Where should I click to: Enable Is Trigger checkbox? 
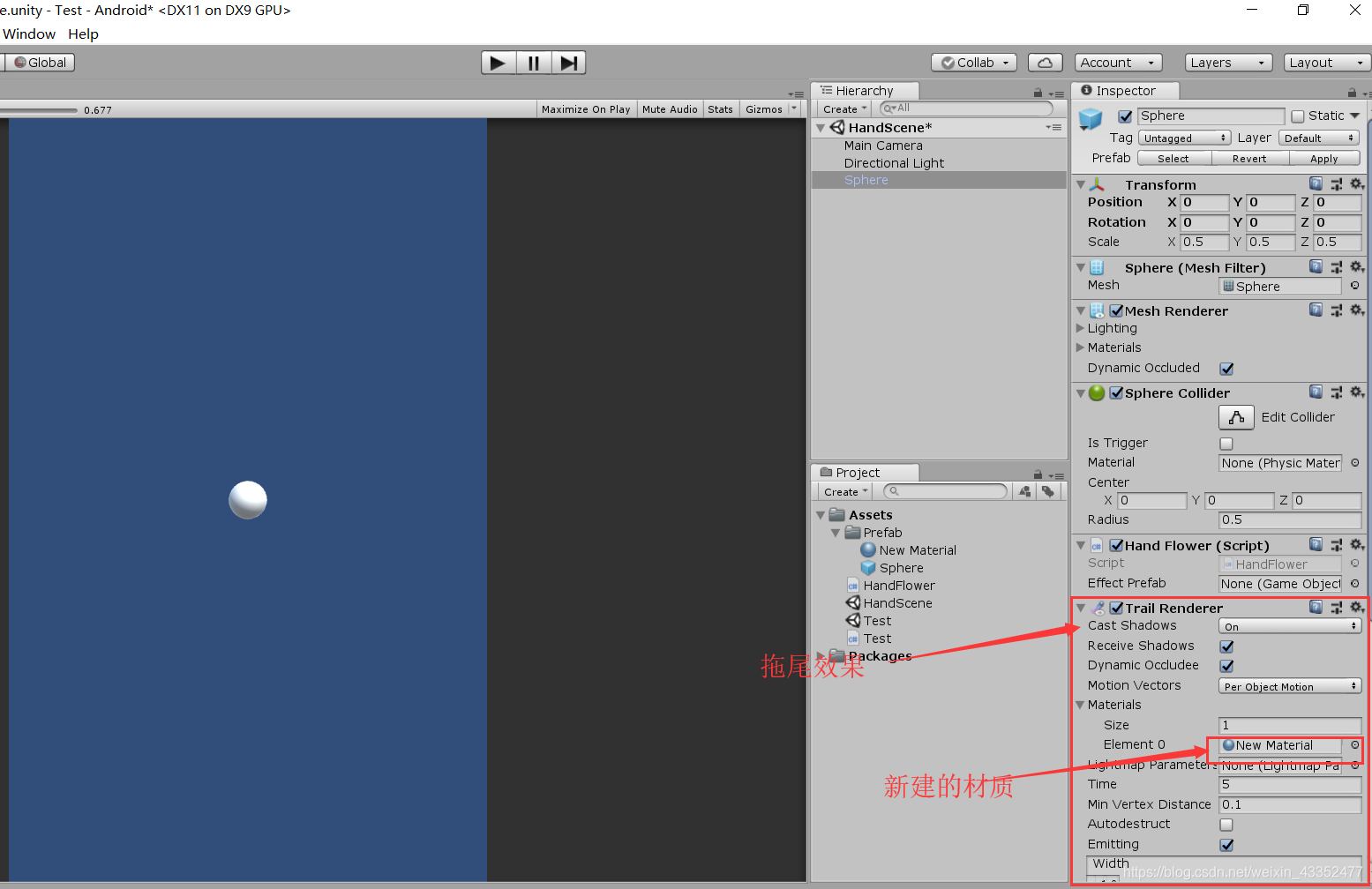pos(1226,444)
